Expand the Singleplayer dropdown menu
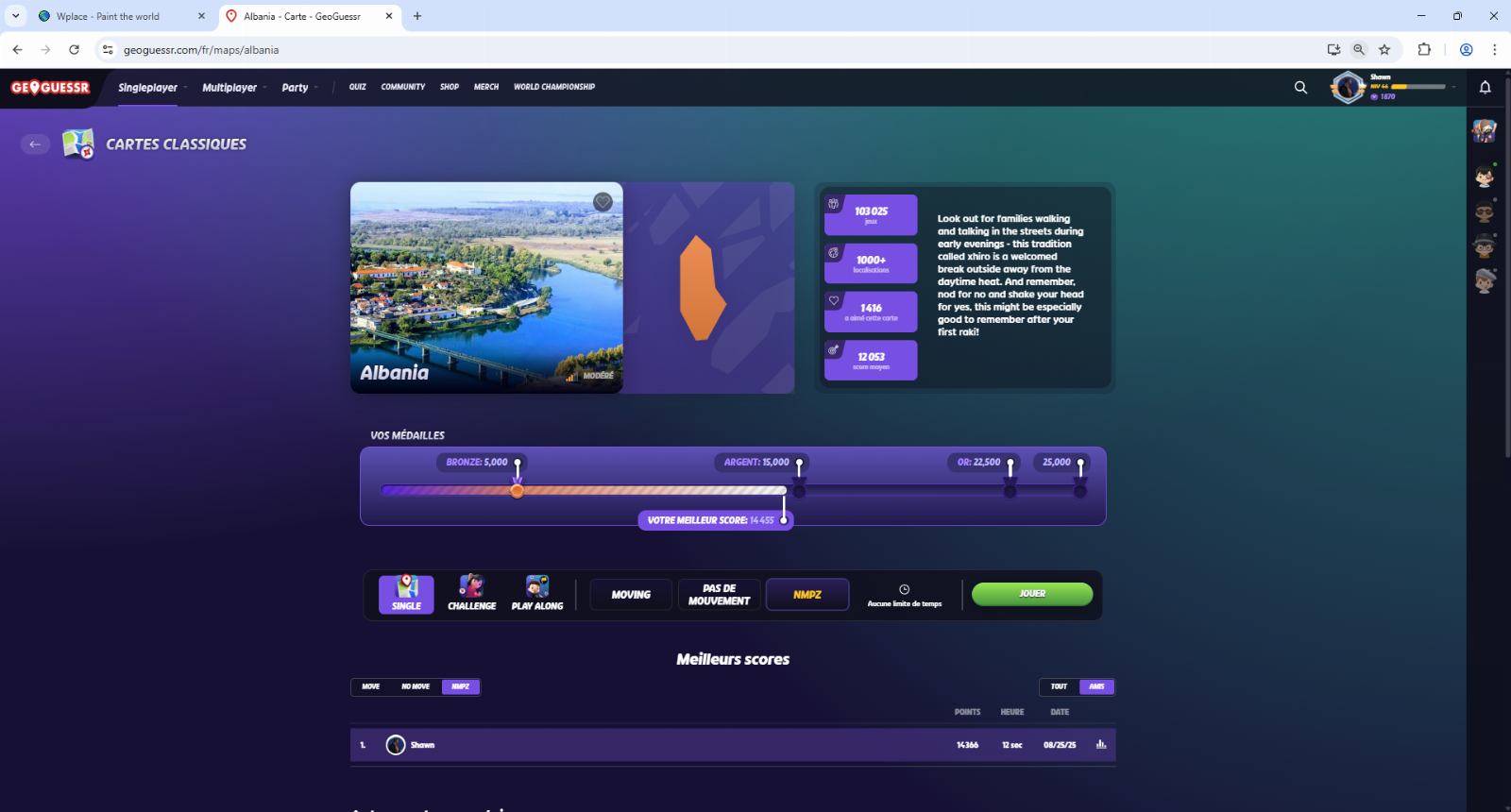 pyautogui.click(x=151, y=88)
